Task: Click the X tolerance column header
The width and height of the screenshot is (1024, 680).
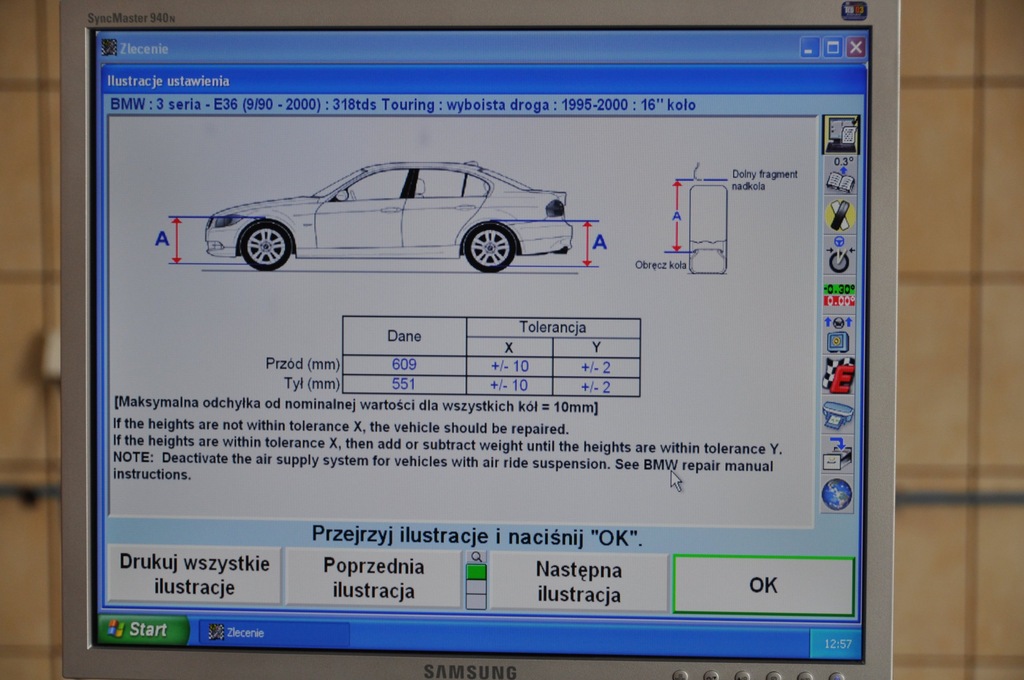Action: click(509, 348)
